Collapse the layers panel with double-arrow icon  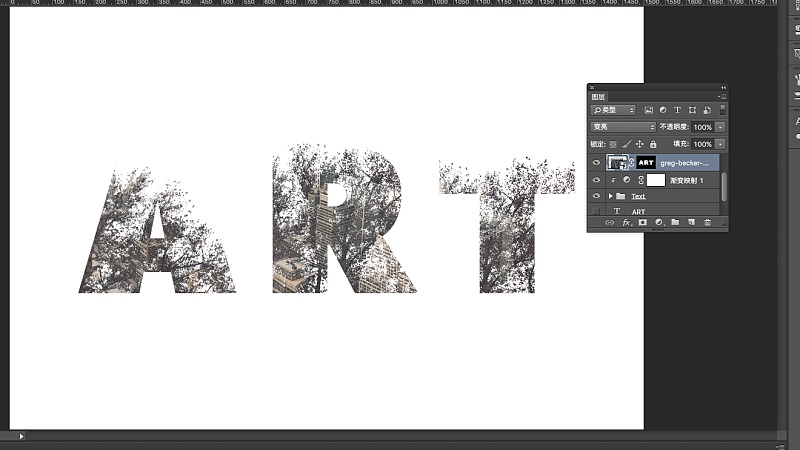723,88
